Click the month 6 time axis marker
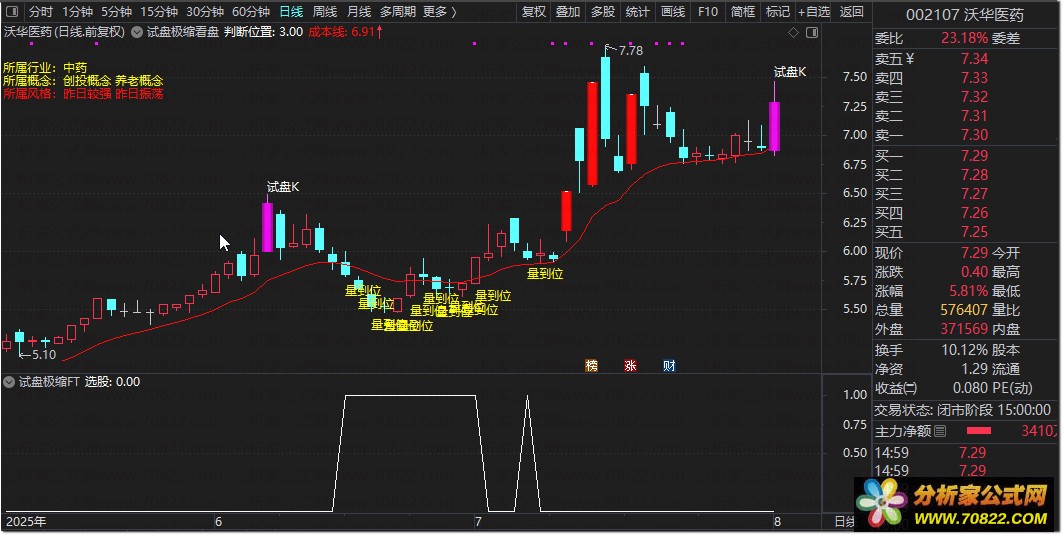 218,522
